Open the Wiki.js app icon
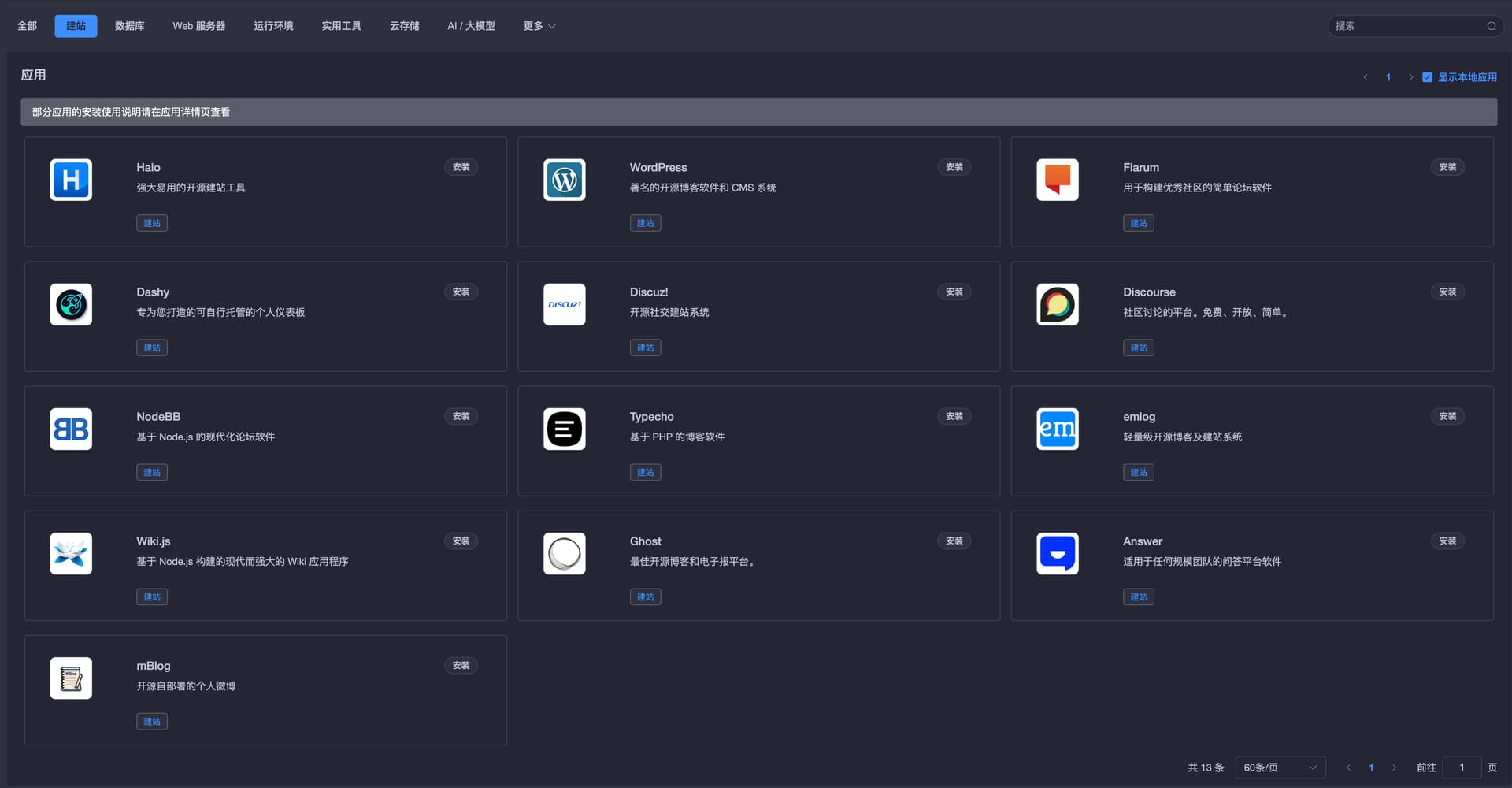This screenshot has width=1512, height=788. click(71, 553)
